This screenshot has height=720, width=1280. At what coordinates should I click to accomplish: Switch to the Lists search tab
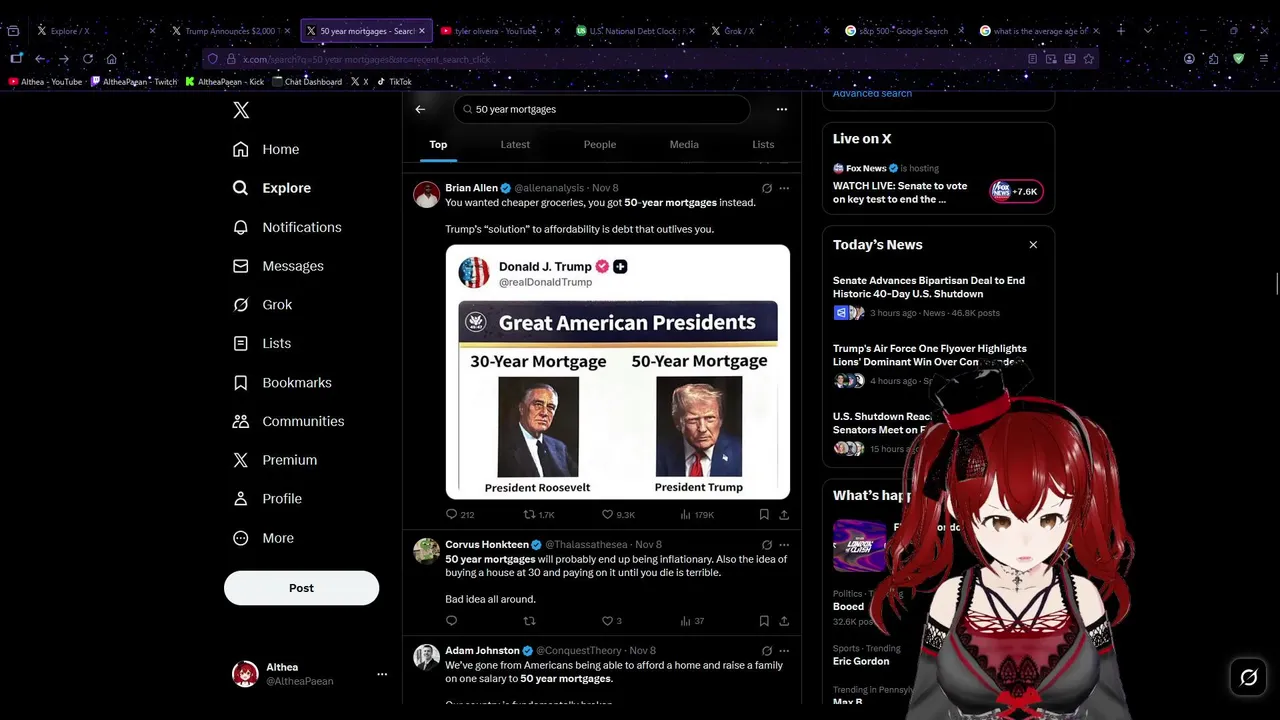(763, 144)
